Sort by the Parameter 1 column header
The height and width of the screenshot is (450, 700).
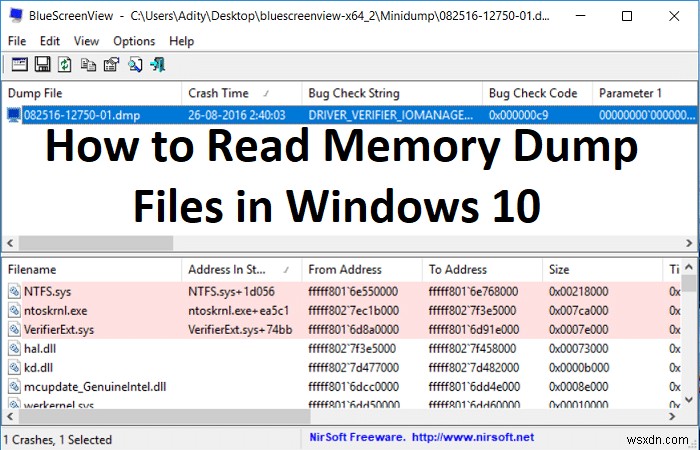click(x=645, y=93)
